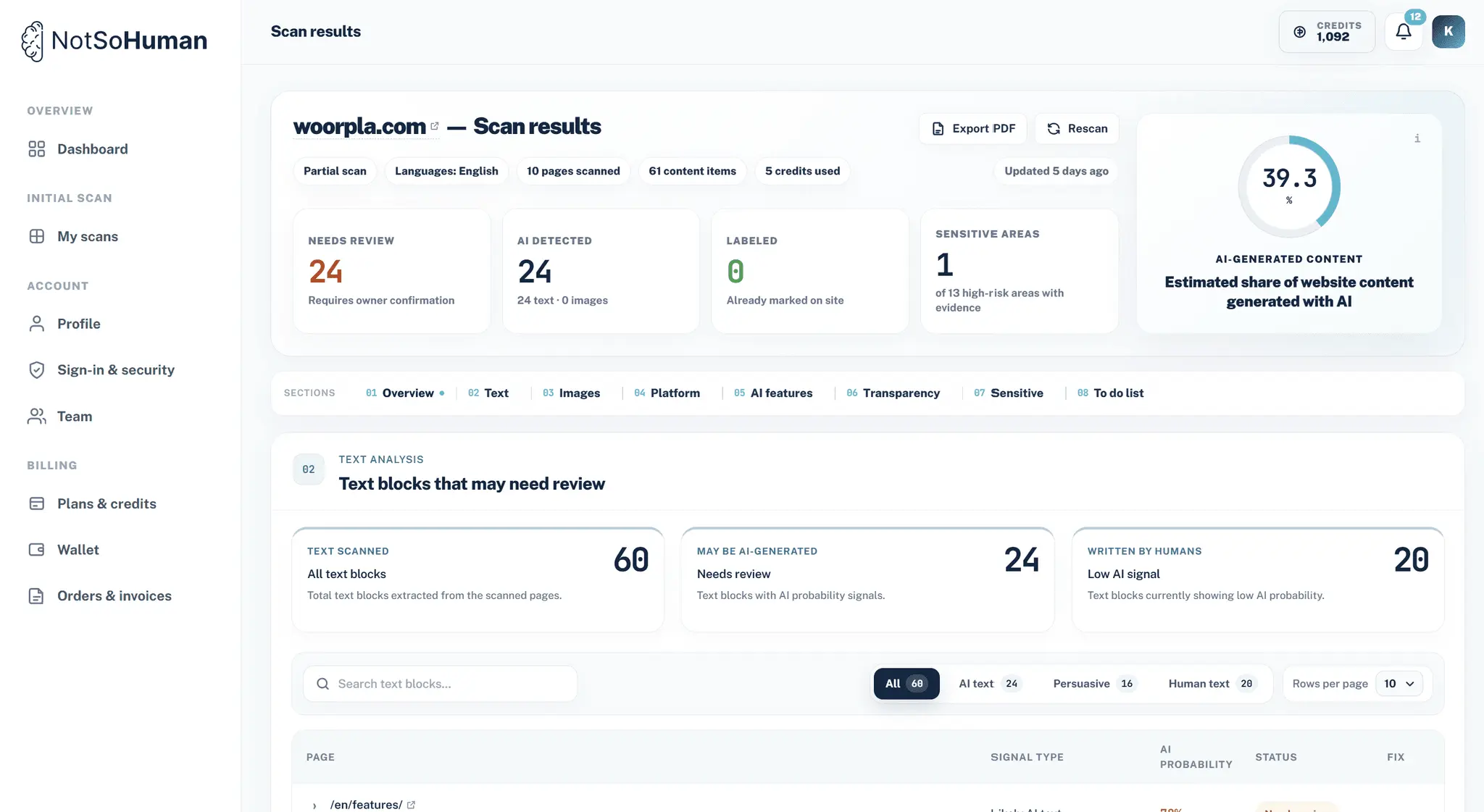This screenshot has height=812, width=1484.
Task: Open the Credits 1,092 button
Action: pyautogui.click(x=1327, y=32)
